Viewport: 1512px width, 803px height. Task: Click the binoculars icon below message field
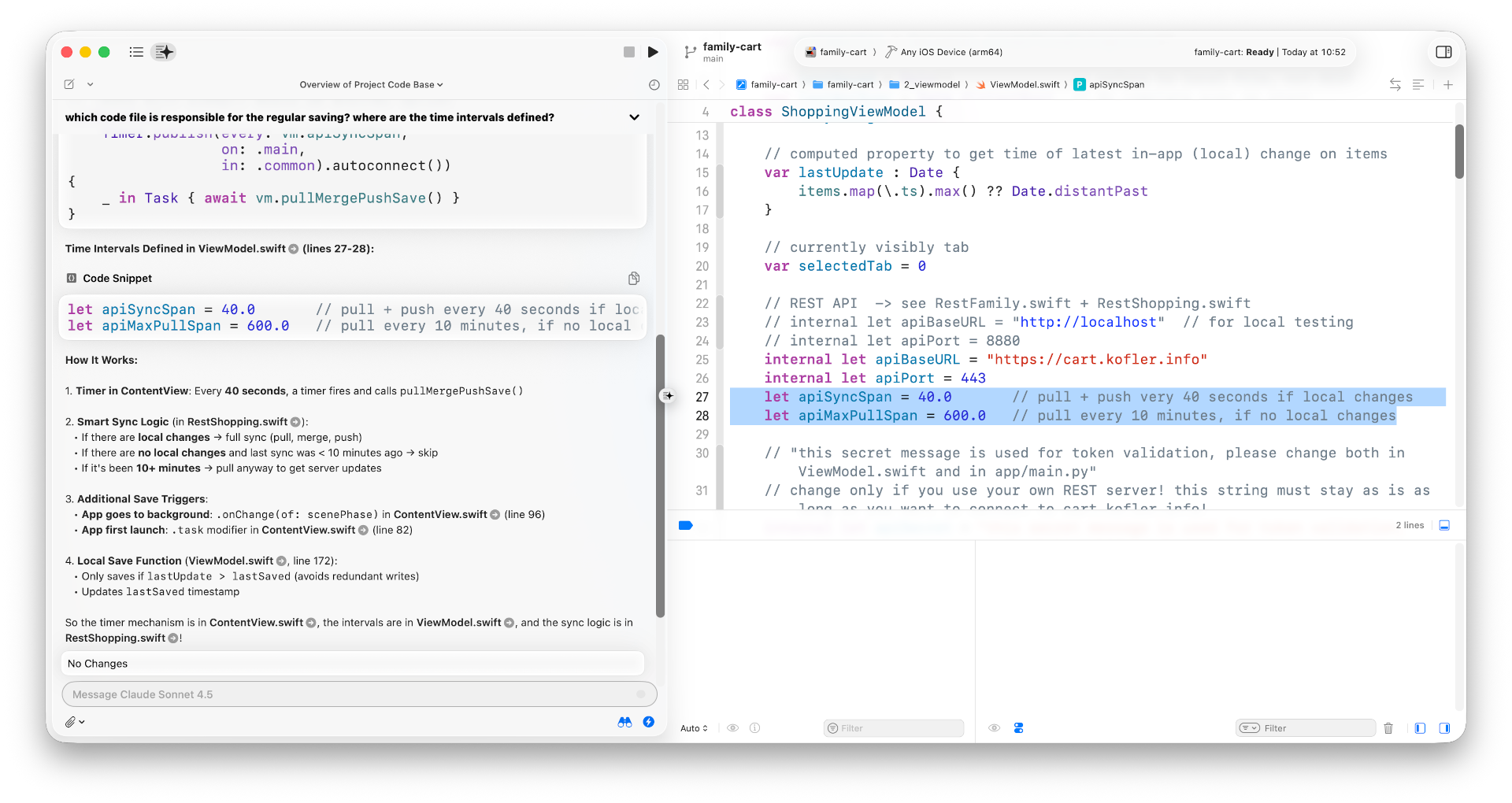click(x=624, y=722)
